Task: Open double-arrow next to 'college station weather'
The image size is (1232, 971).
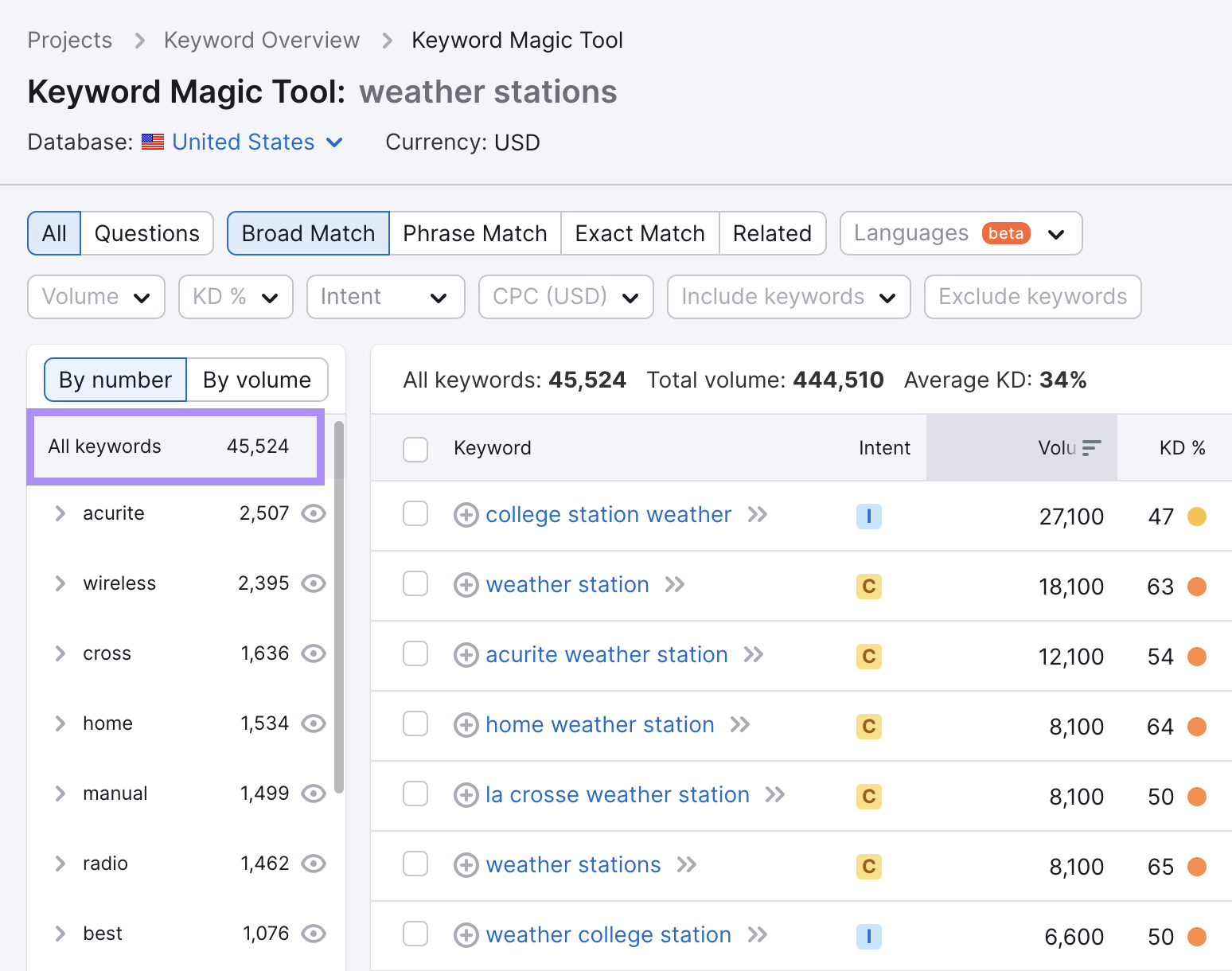Action: coord(758,515)
